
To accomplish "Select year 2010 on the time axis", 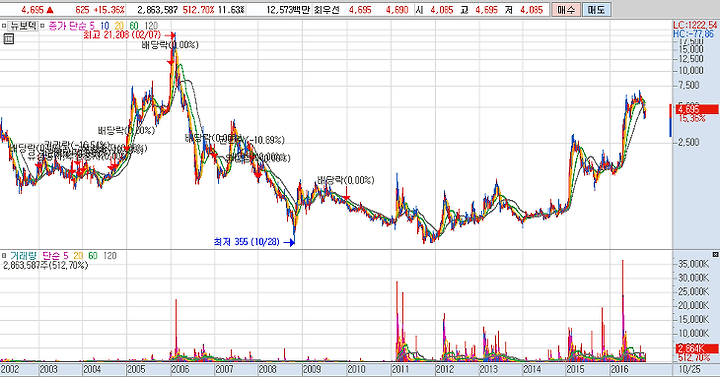I will pyautogui.click(x=356, y=369).
